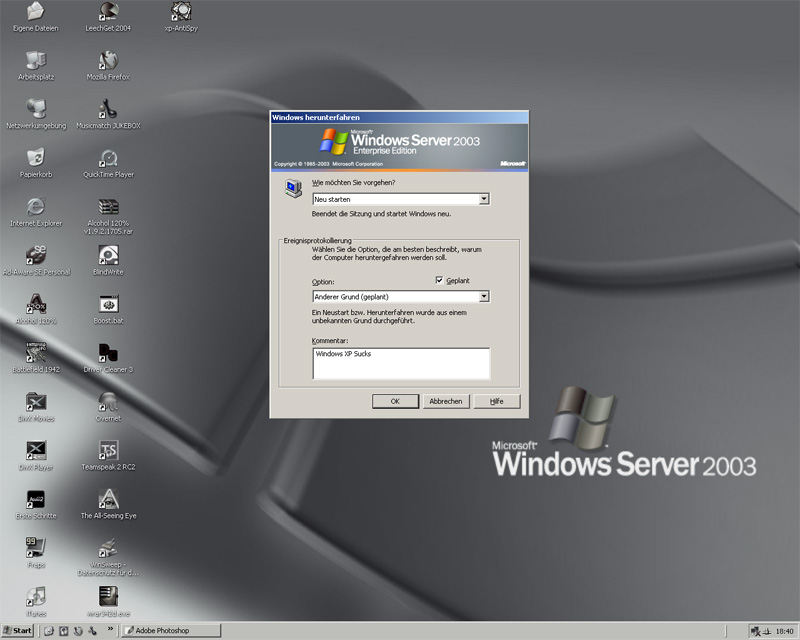Screen dimensions: 800x640
Task: Click the Internet Explorer desktop icon
Action: click(x=36, y=212)
